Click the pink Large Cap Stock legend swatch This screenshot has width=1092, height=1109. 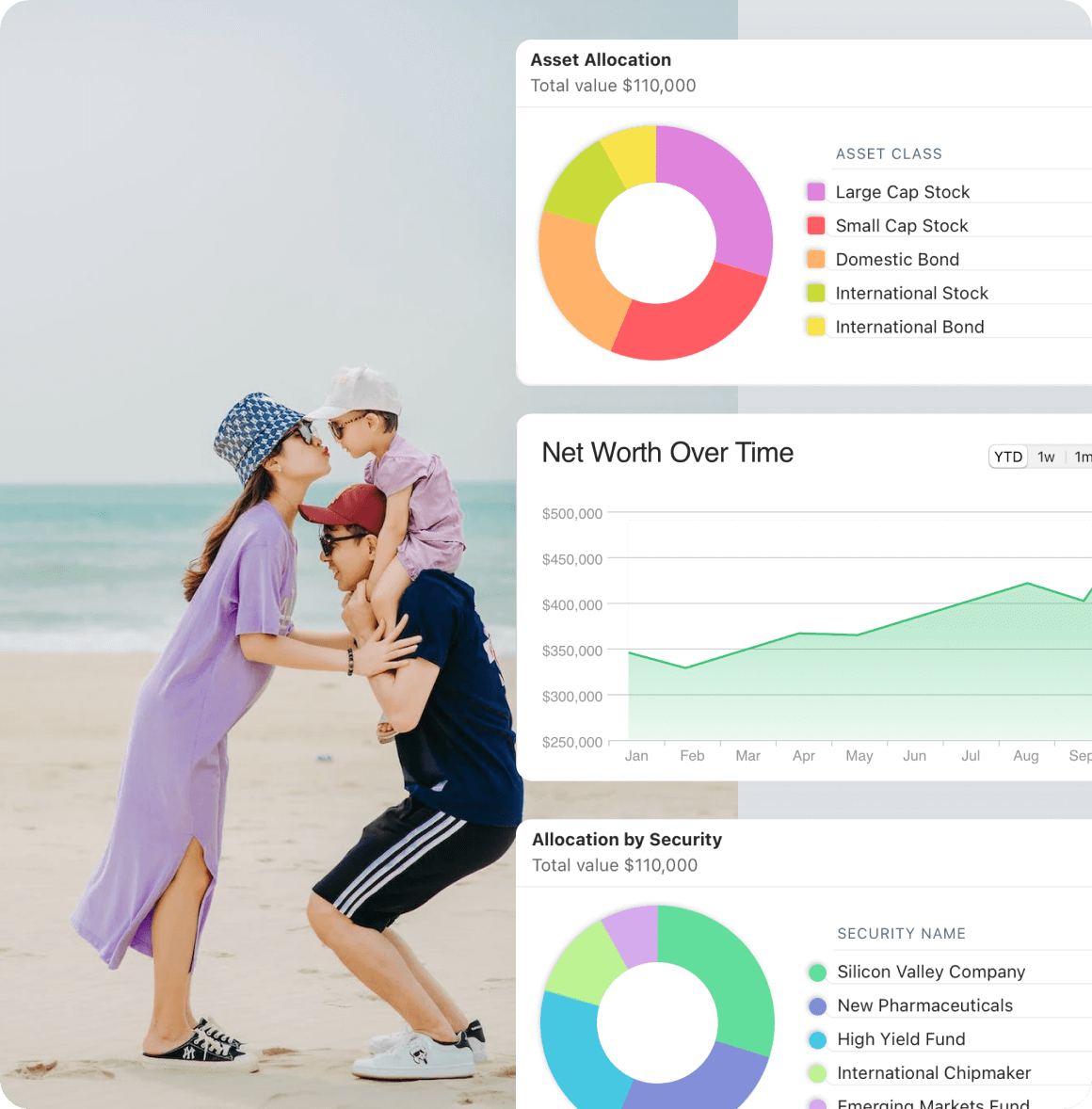pos(816,192)
